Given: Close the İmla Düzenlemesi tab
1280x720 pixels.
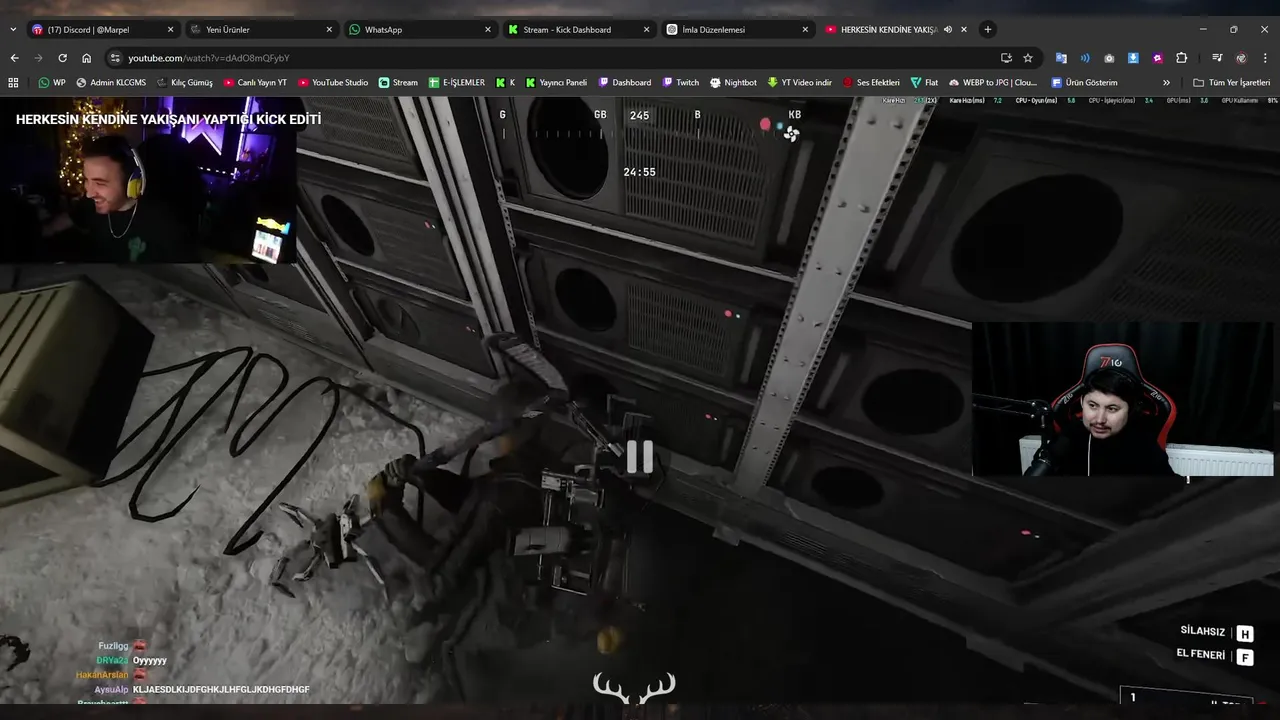Looking at the screenshot, I should [x=805, y=29].
